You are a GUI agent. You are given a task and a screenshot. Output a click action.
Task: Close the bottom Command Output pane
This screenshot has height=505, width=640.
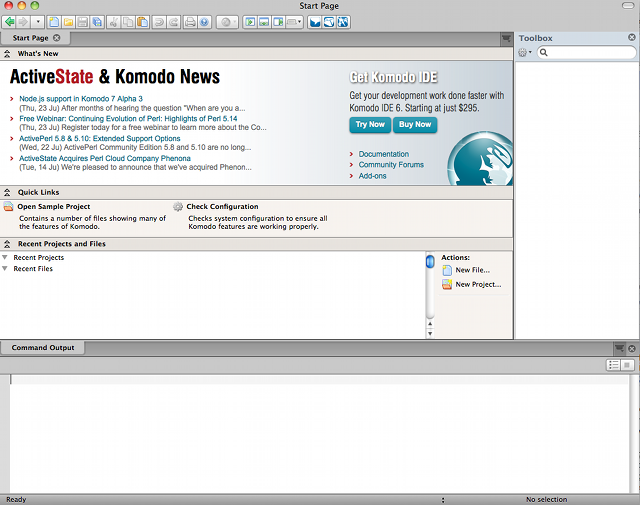click(x=632, y=349)
